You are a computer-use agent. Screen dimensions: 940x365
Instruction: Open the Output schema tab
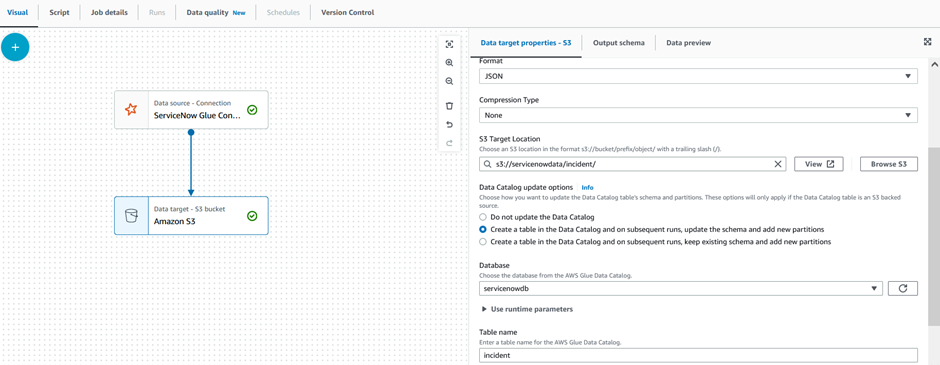pyautogui.click(x=619, y=43)
